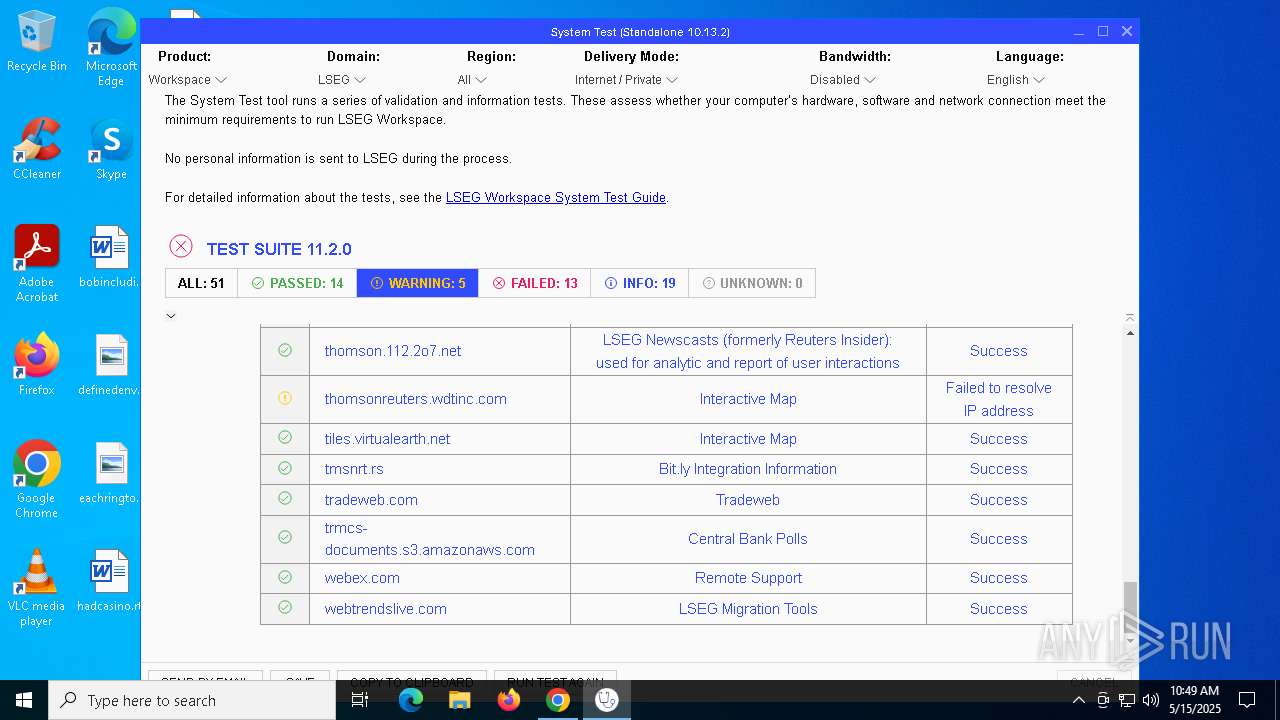
Task: Open the bobincludi Word document on desktop
Action: pyautogui.click(x=110, y=257)
